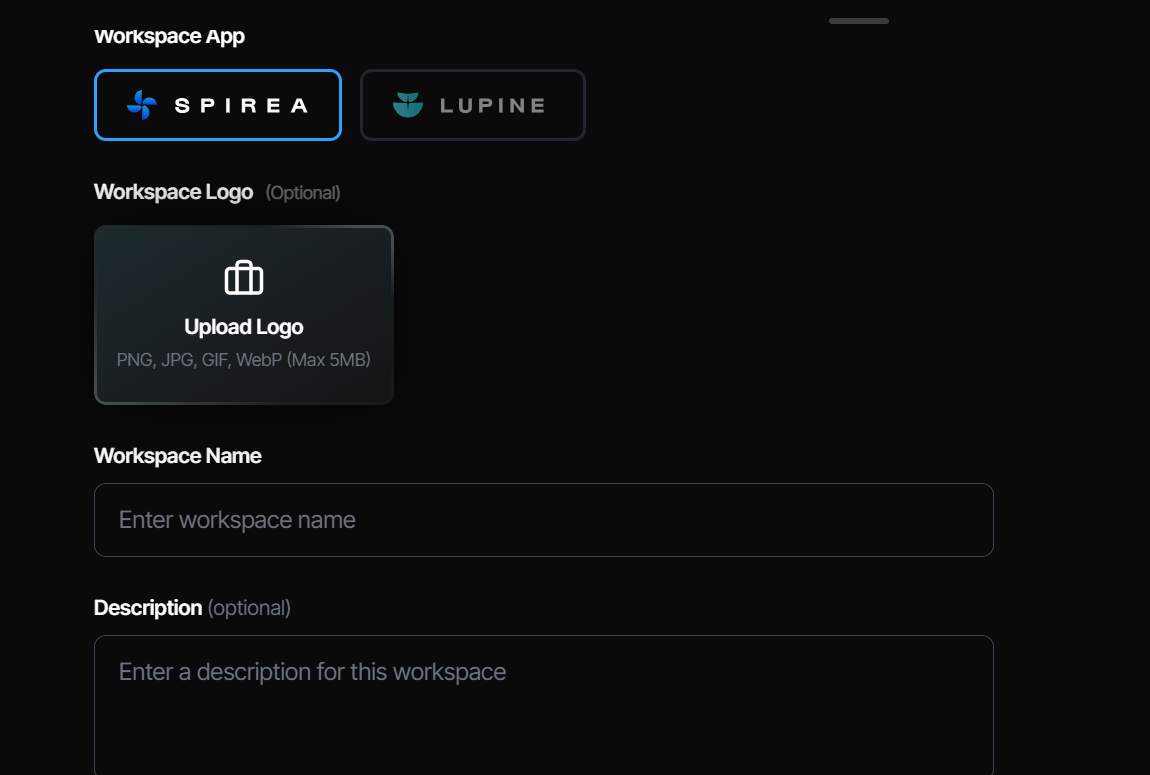This screenshot has height=775, width=1150.
Task: Click the Description field label
Action: [148, 608]
